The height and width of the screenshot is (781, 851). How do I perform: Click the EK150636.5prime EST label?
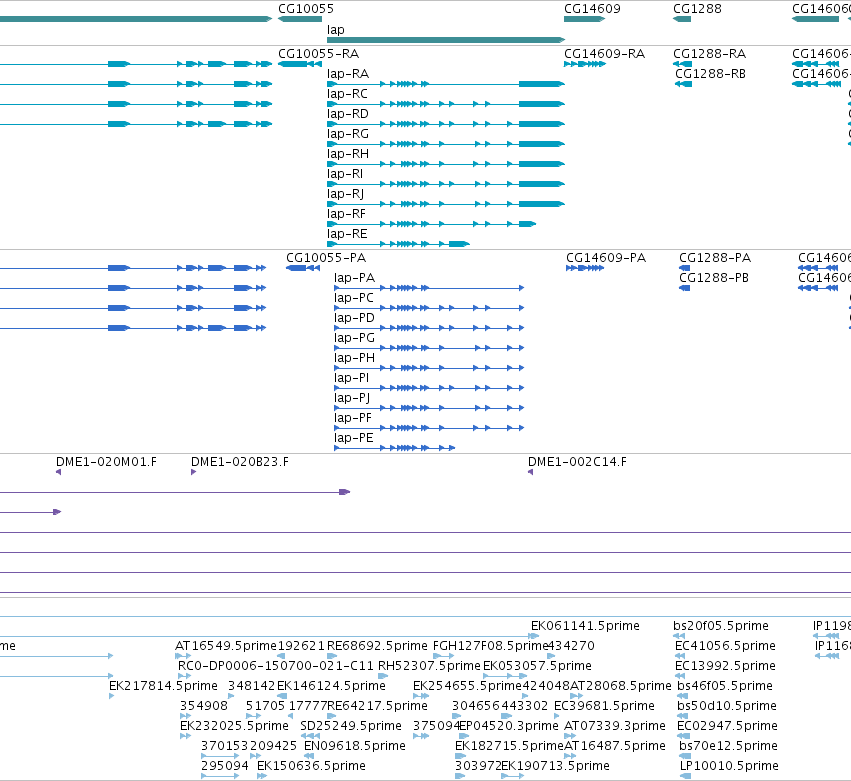coord(311,766)
